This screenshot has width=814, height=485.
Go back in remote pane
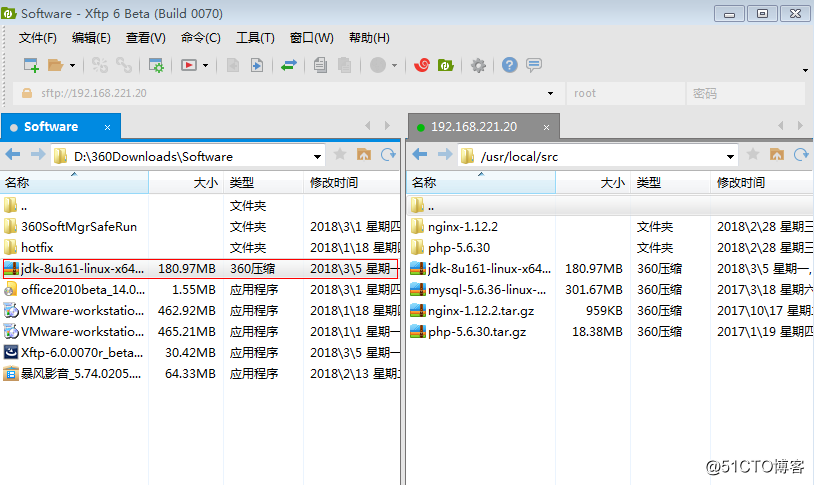tap(419, 154)
